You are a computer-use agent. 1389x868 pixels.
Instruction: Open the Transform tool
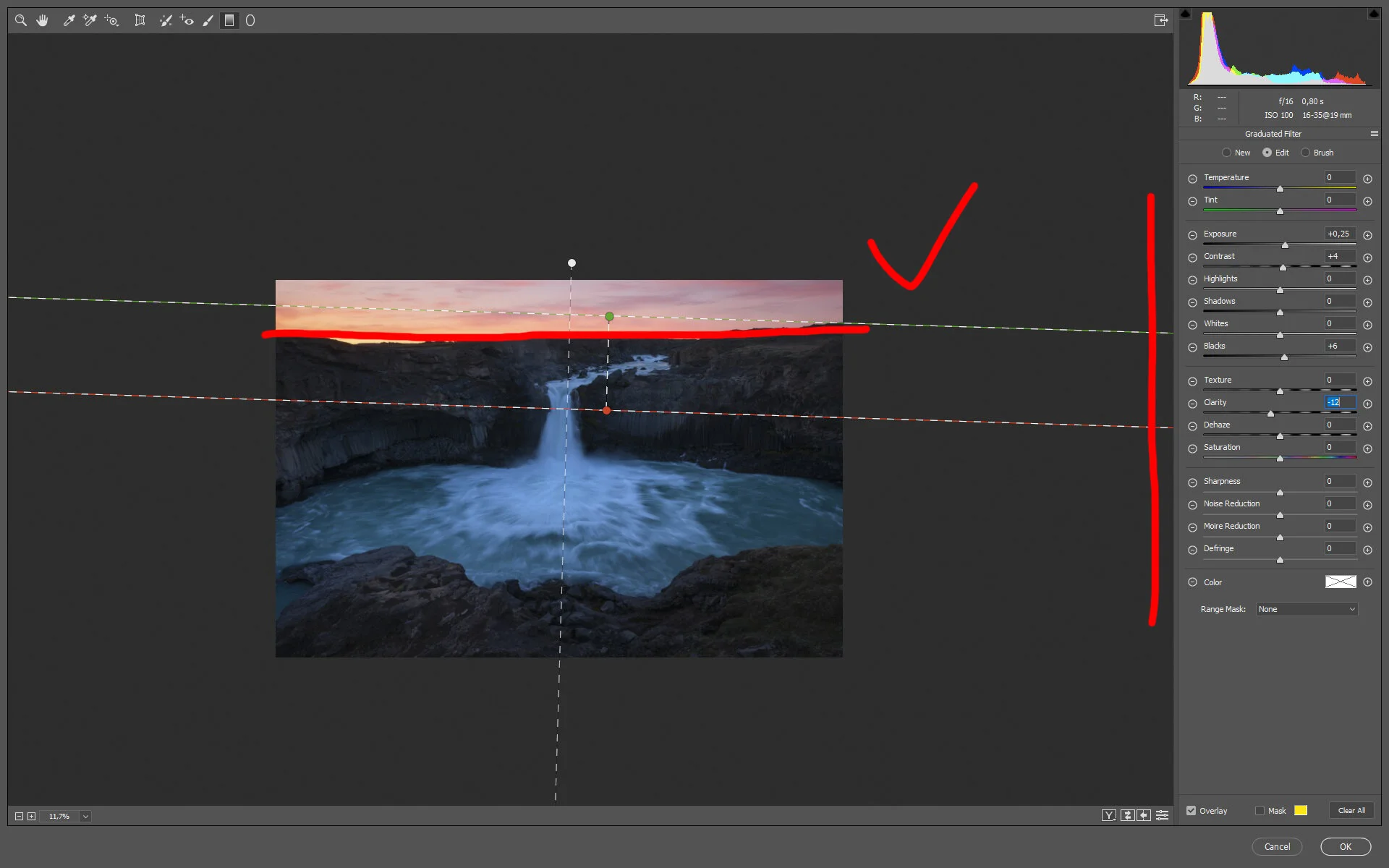pyautogui.click(x=140, y=20)
